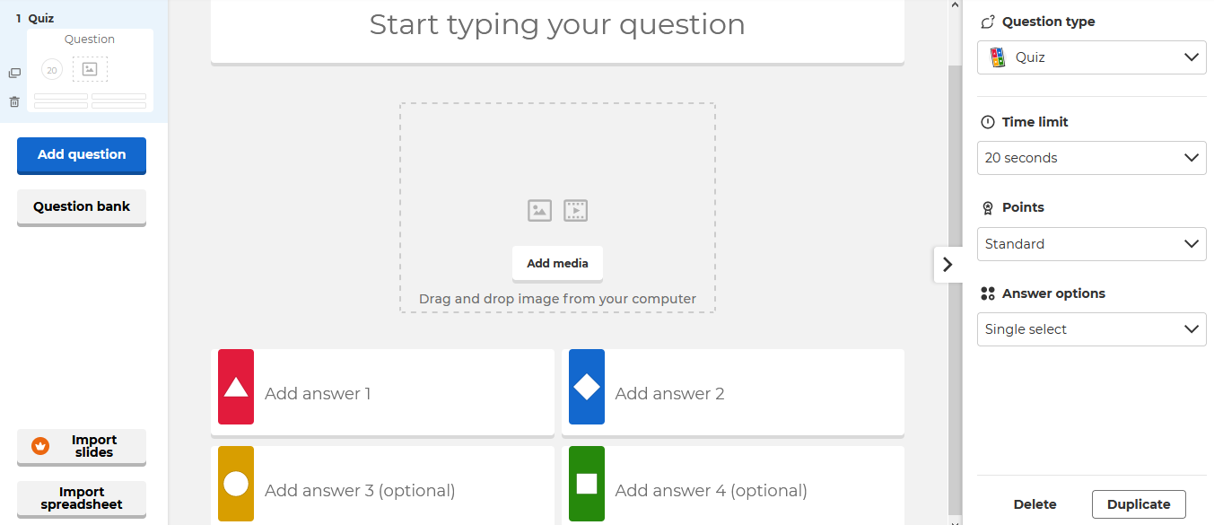Select the red triangle answer shape
The width and height of the screenshot is (1214, 525).
236,387
